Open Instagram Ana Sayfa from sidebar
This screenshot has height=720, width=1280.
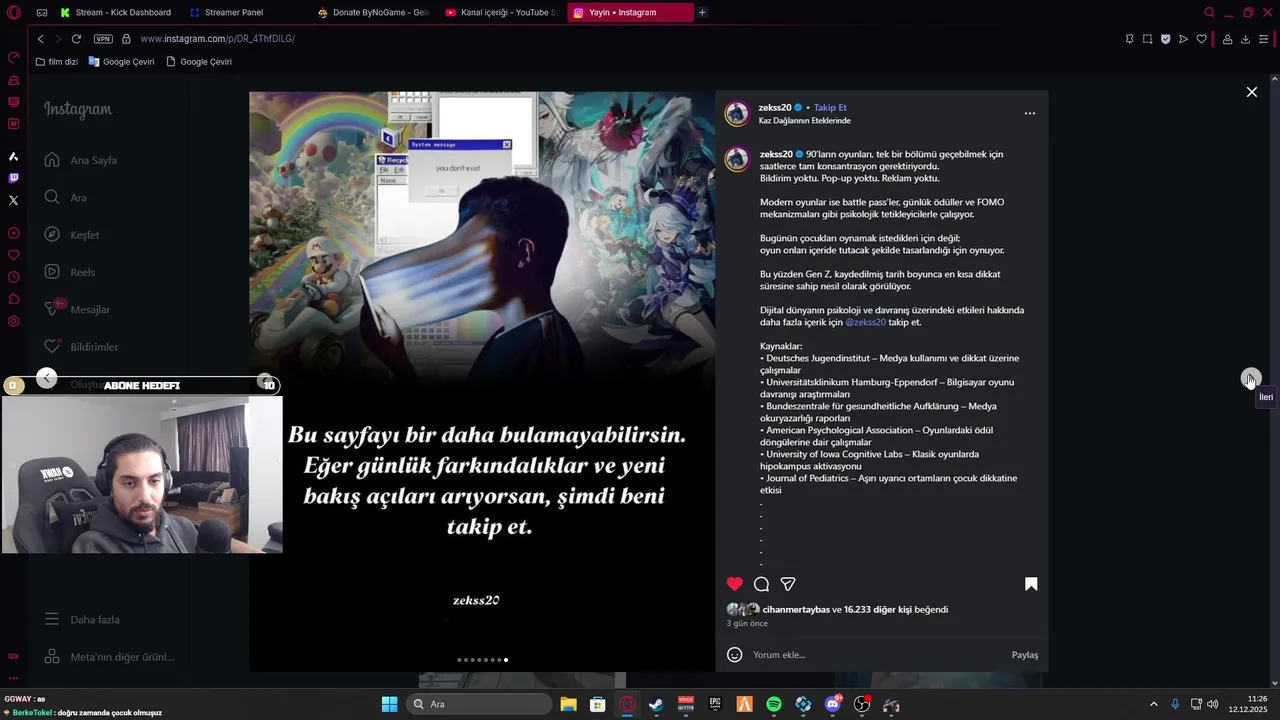coord(81,160)
